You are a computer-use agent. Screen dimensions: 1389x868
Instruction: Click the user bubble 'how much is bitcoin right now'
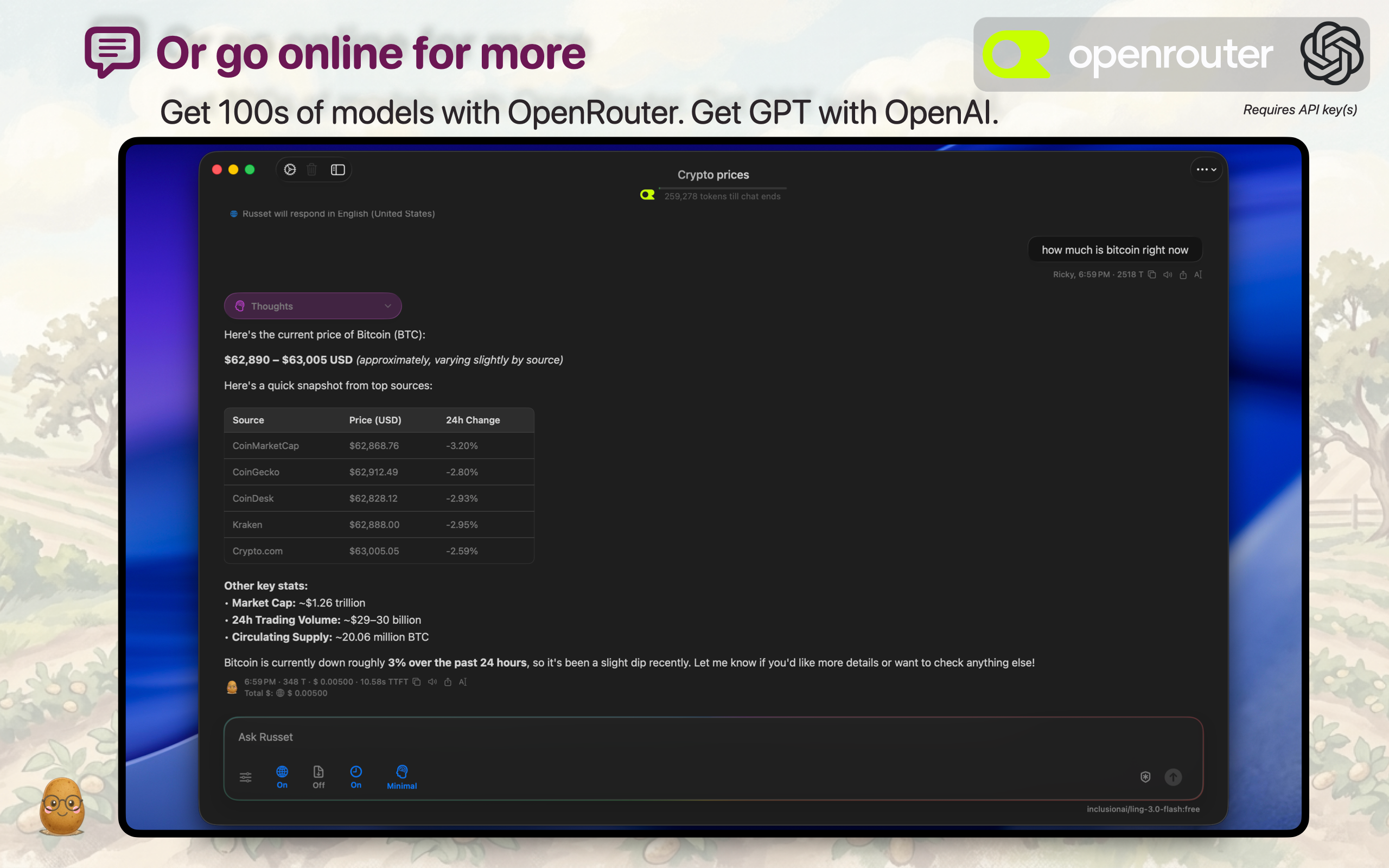pos(1114,250)
